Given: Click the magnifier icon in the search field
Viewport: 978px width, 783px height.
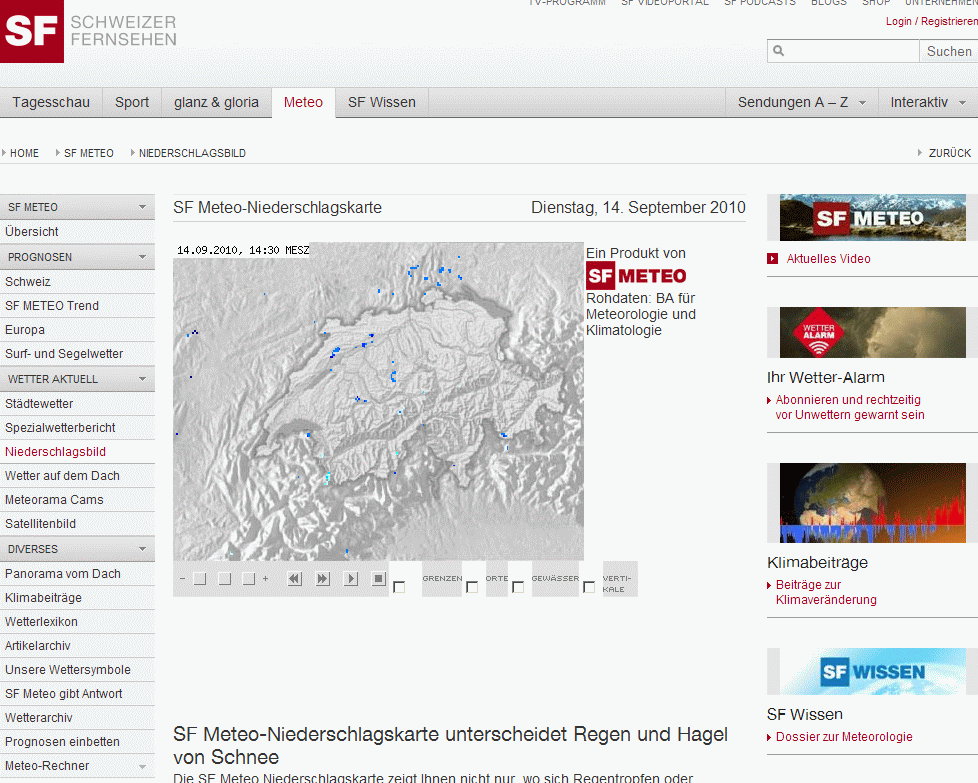Looking at the screenshot, I should [779, 51].
